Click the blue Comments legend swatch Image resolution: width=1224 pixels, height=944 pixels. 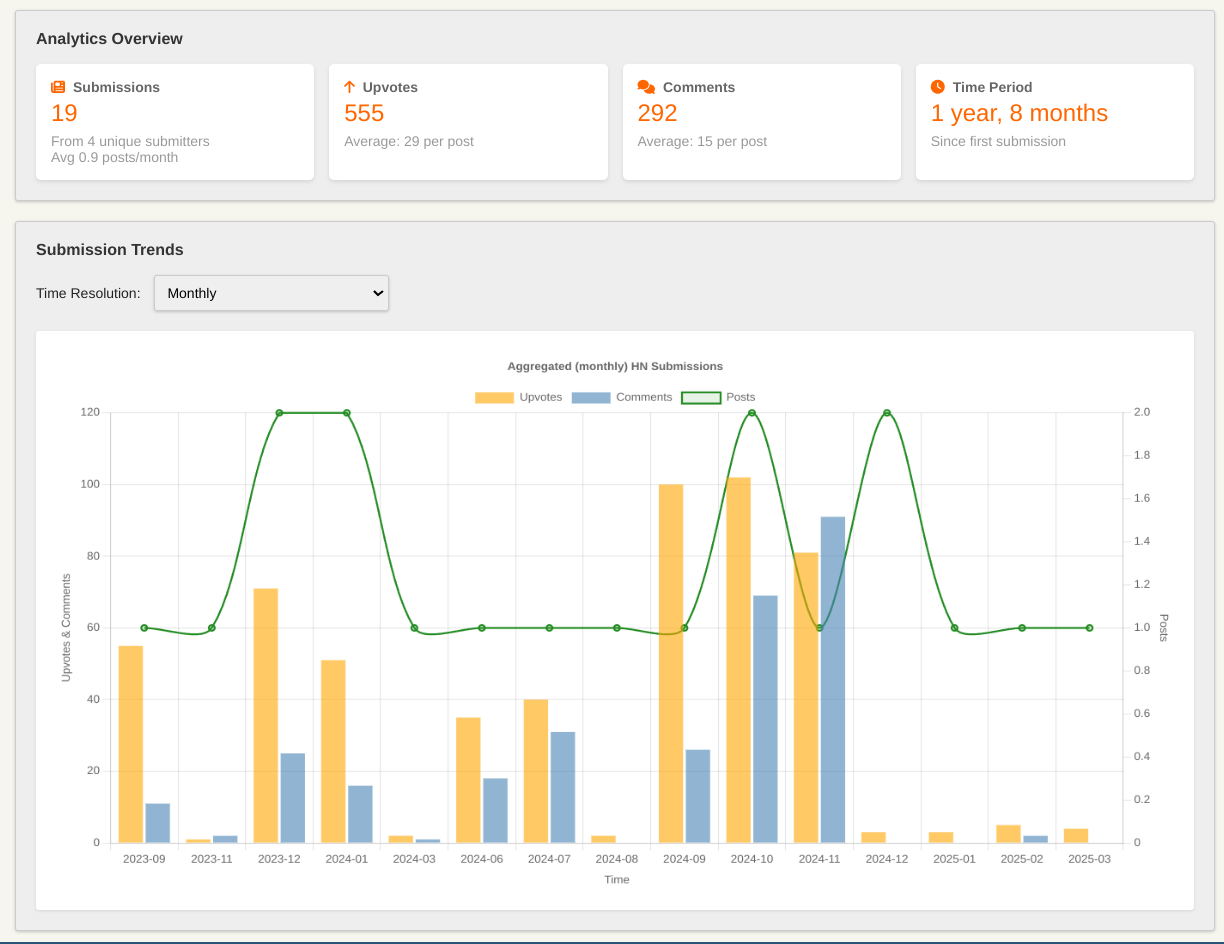tap(591, 397)
